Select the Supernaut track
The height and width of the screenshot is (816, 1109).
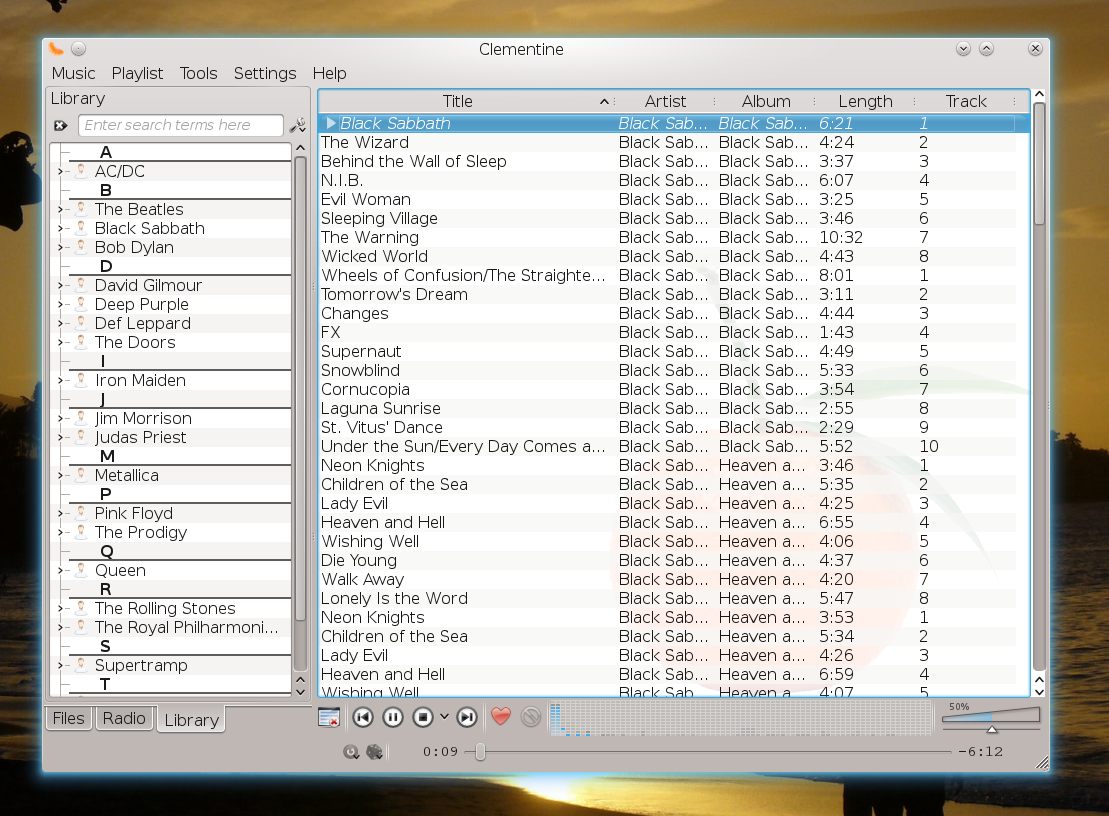click(x=668, y=352)
